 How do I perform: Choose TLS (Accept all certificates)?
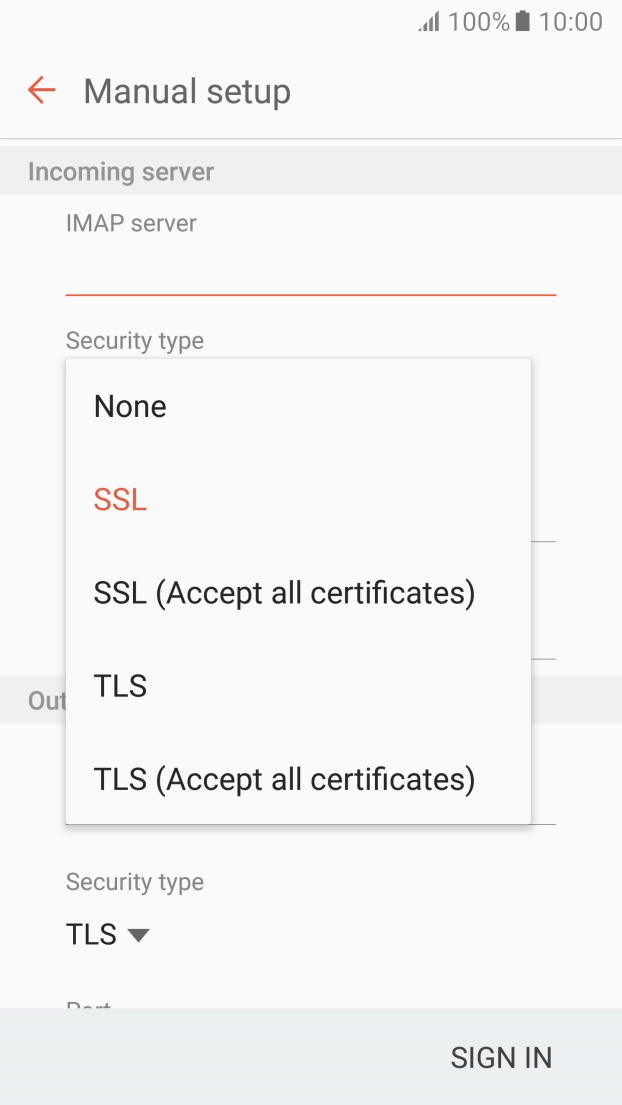click(x=283, y=779)
